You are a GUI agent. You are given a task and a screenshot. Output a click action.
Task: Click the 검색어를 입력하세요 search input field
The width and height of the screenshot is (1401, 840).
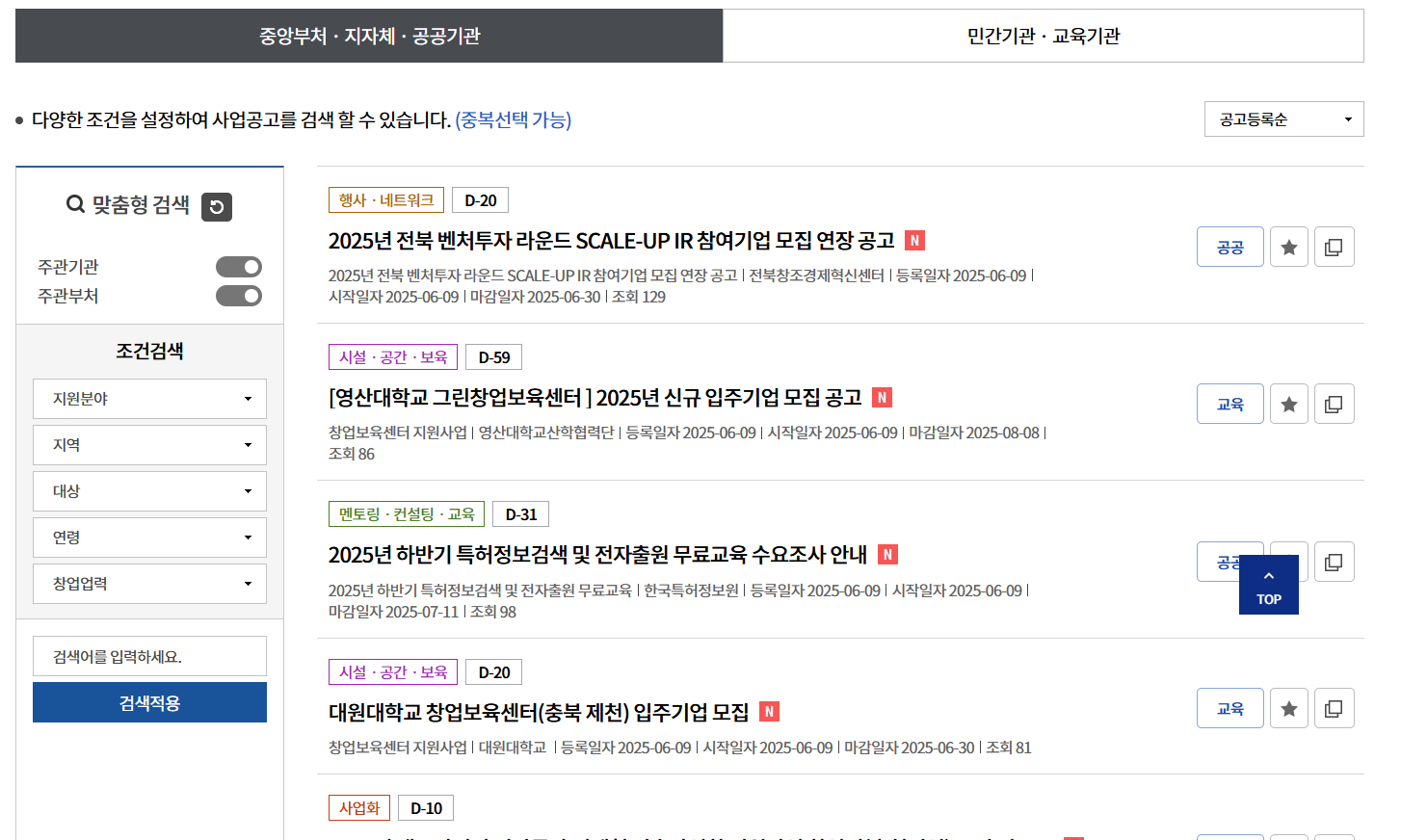point(149,655)
